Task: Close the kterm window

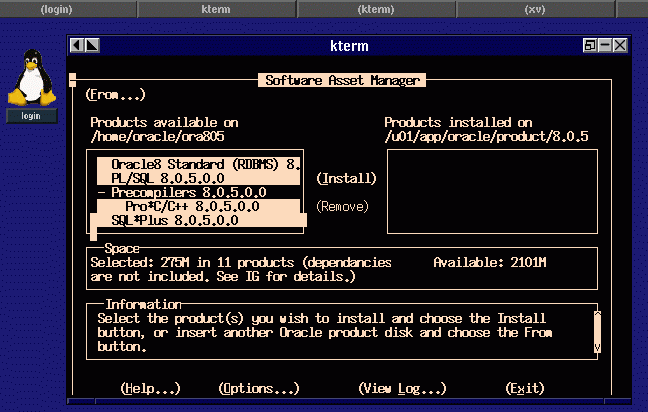Action: click(x=620, y=45)
